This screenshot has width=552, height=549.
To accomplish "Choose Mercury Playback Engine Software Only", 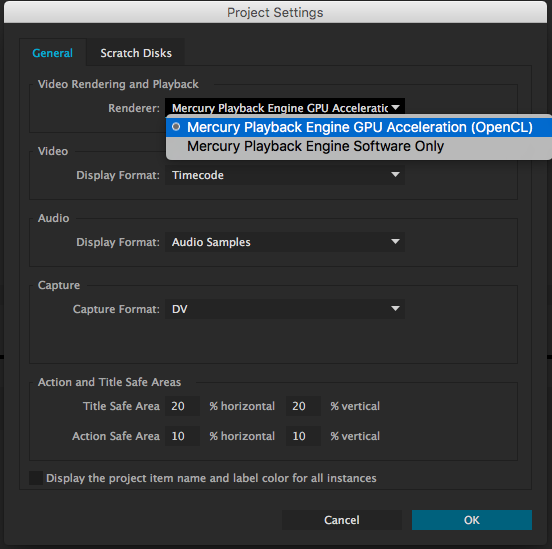I will click(x=359, y=146).
